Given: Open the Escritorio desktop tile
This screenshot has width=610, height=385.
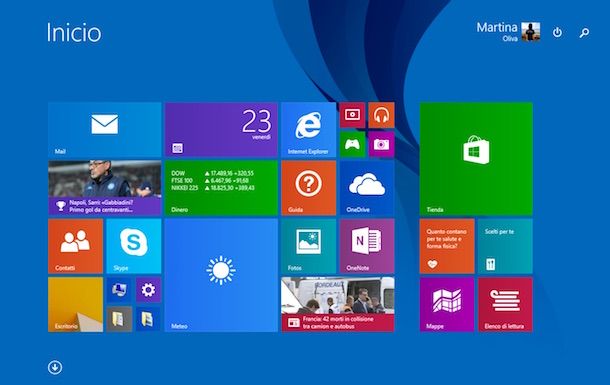Looking at the screenshot, I should pyautogui.click(x=75, y=304).
